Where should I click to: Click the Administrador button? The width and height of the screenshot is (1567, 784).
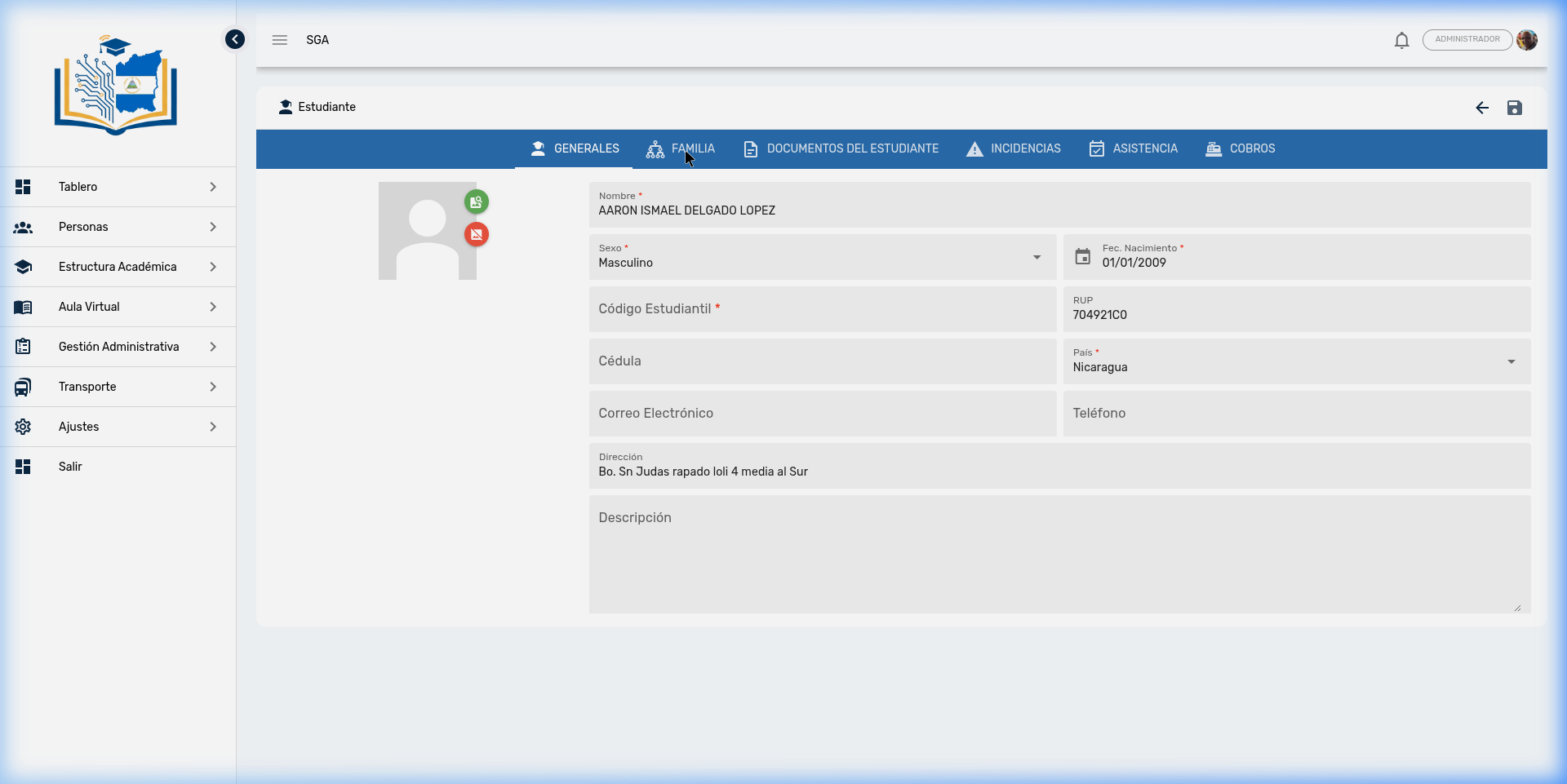click(1467, 40)
